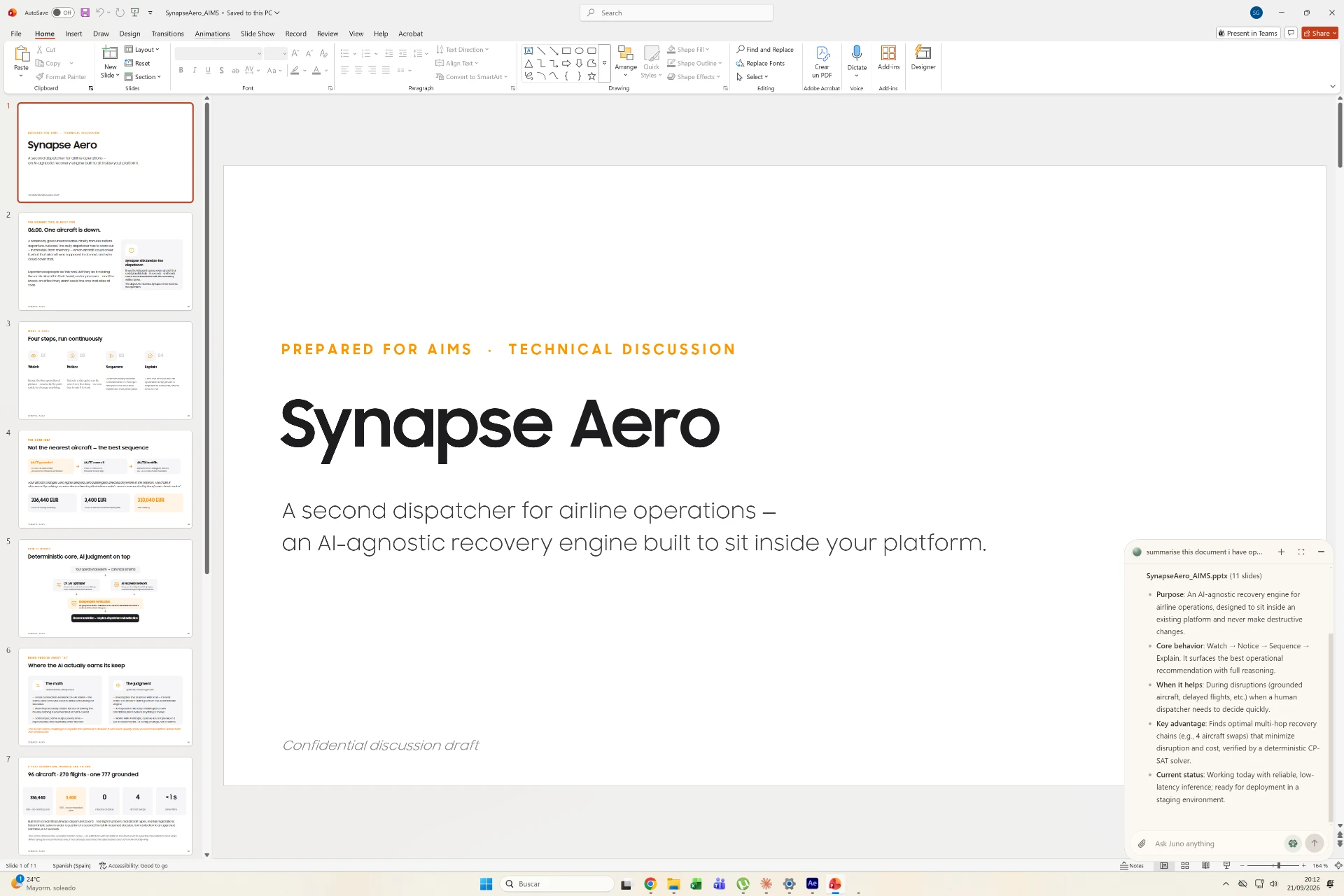The width and height of the screenshot is (1344, 896).
Task: Open the Insert ribbon tab
Action: [x=73, y=34]
